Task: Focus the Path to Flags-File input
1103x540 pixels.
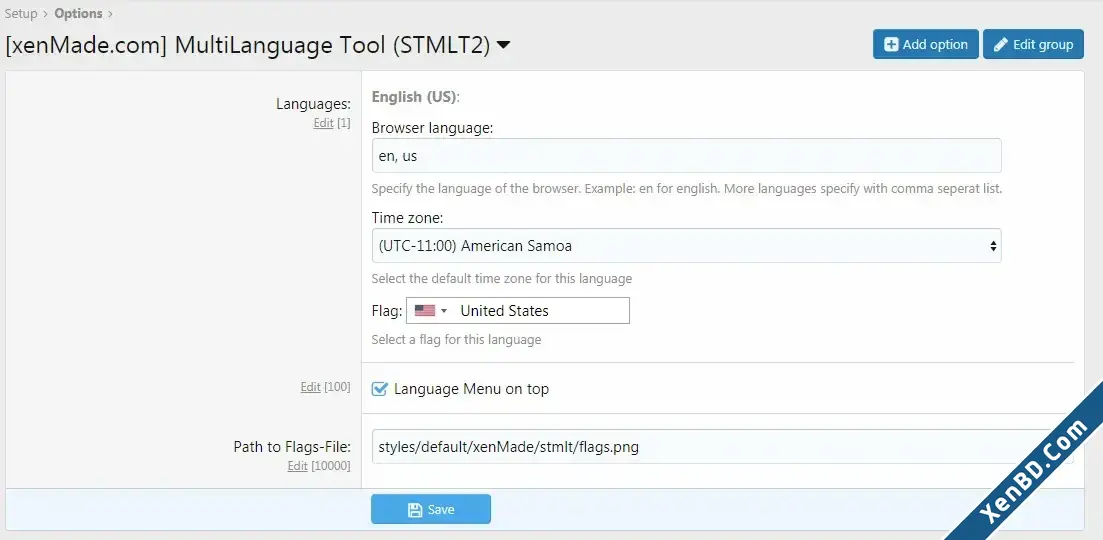Action: [722, 446]
